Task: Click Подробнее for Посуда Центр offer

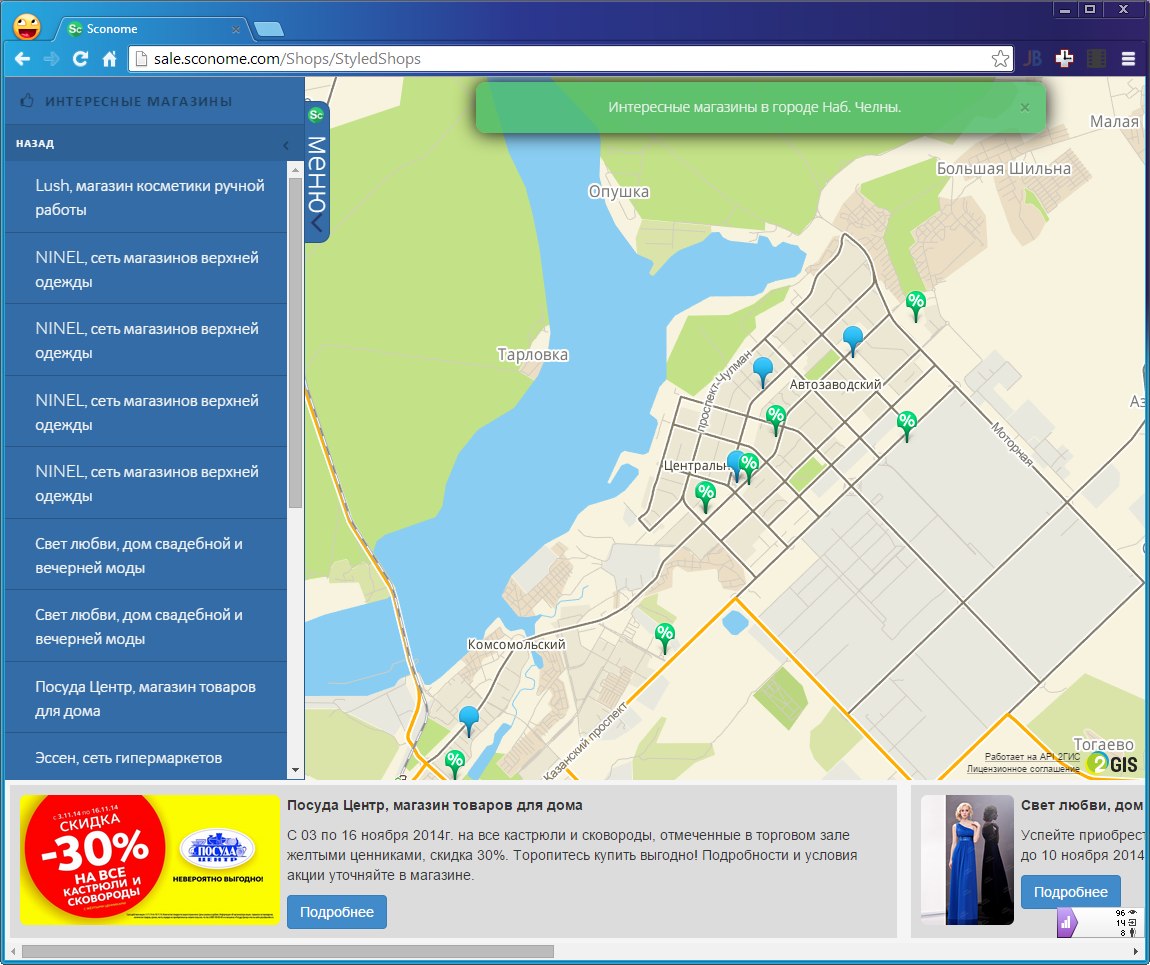Action: 337,912
